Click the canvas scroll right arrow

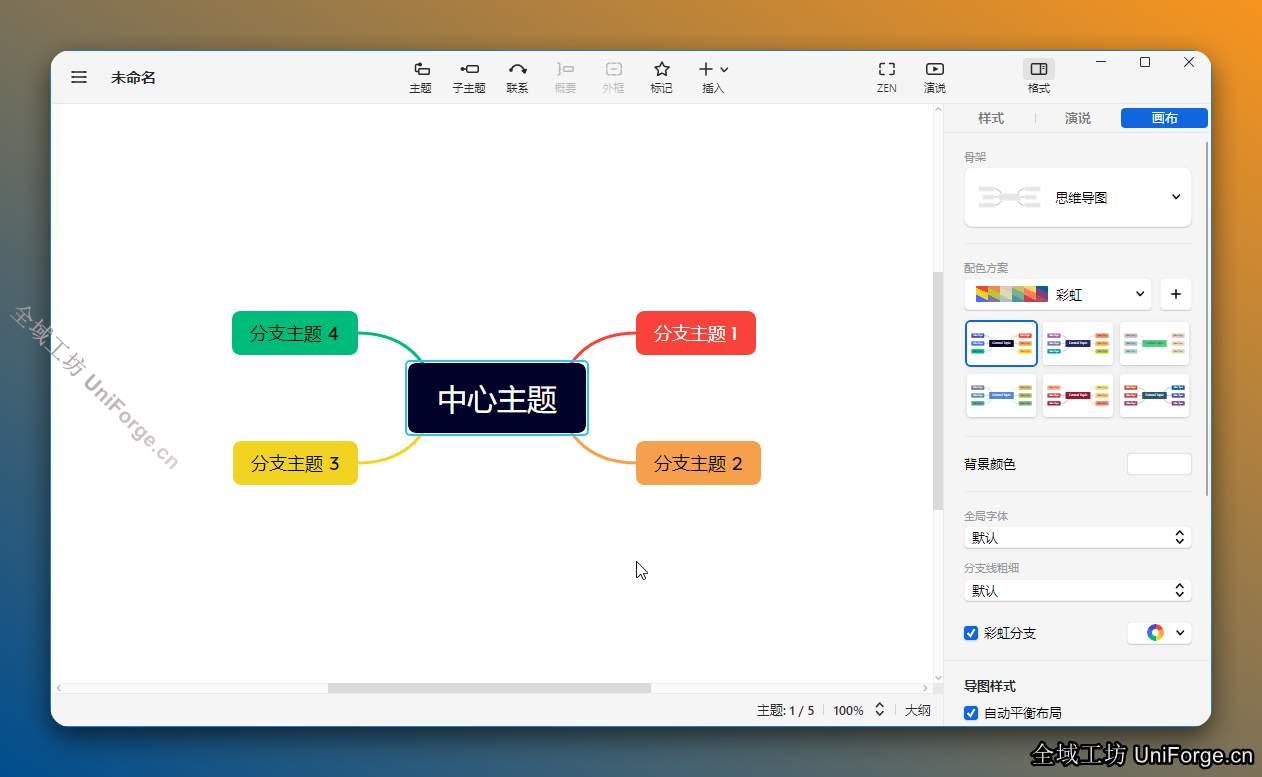point(925,688)
